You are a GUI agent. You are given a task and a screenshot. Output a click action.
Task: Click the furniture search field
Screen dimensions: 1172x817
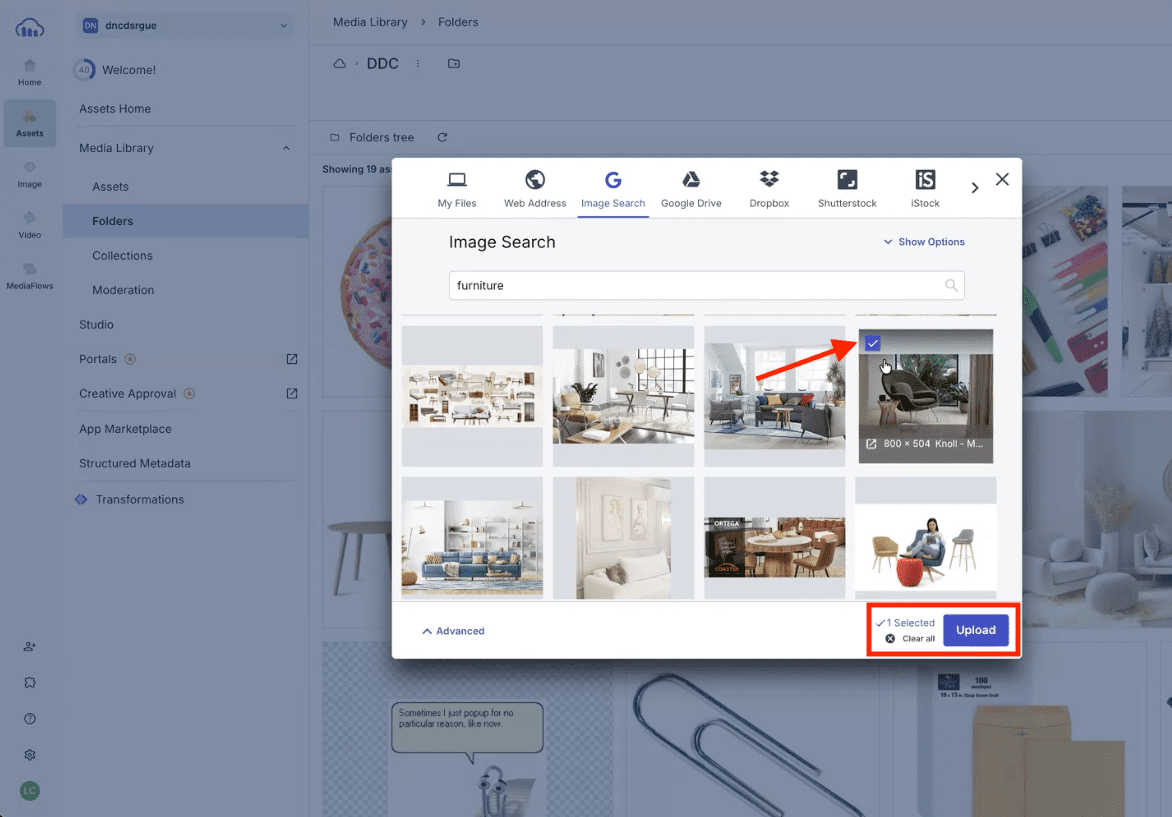click(x=706, y=286)
